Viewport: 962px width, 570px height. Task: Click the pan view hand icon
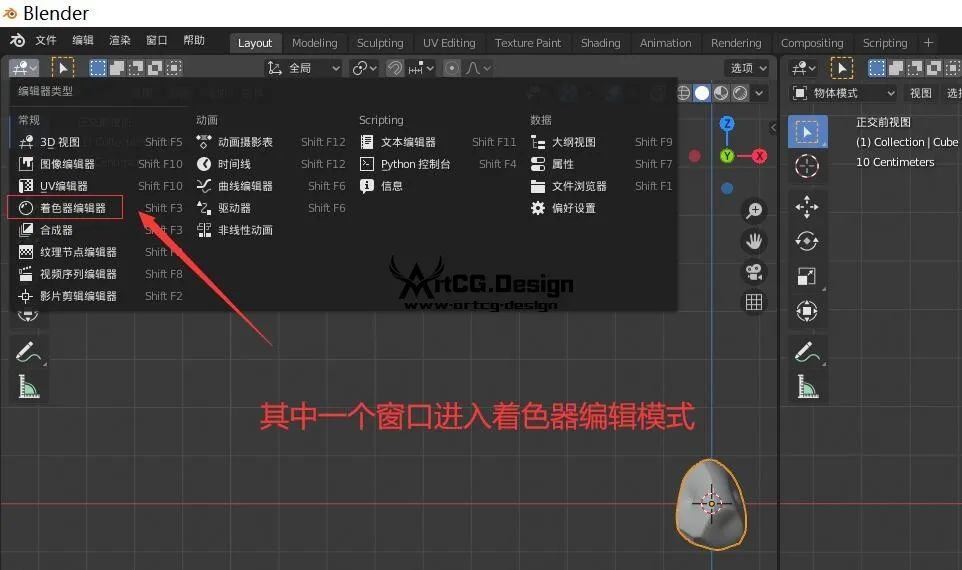(x=754, y=241)
